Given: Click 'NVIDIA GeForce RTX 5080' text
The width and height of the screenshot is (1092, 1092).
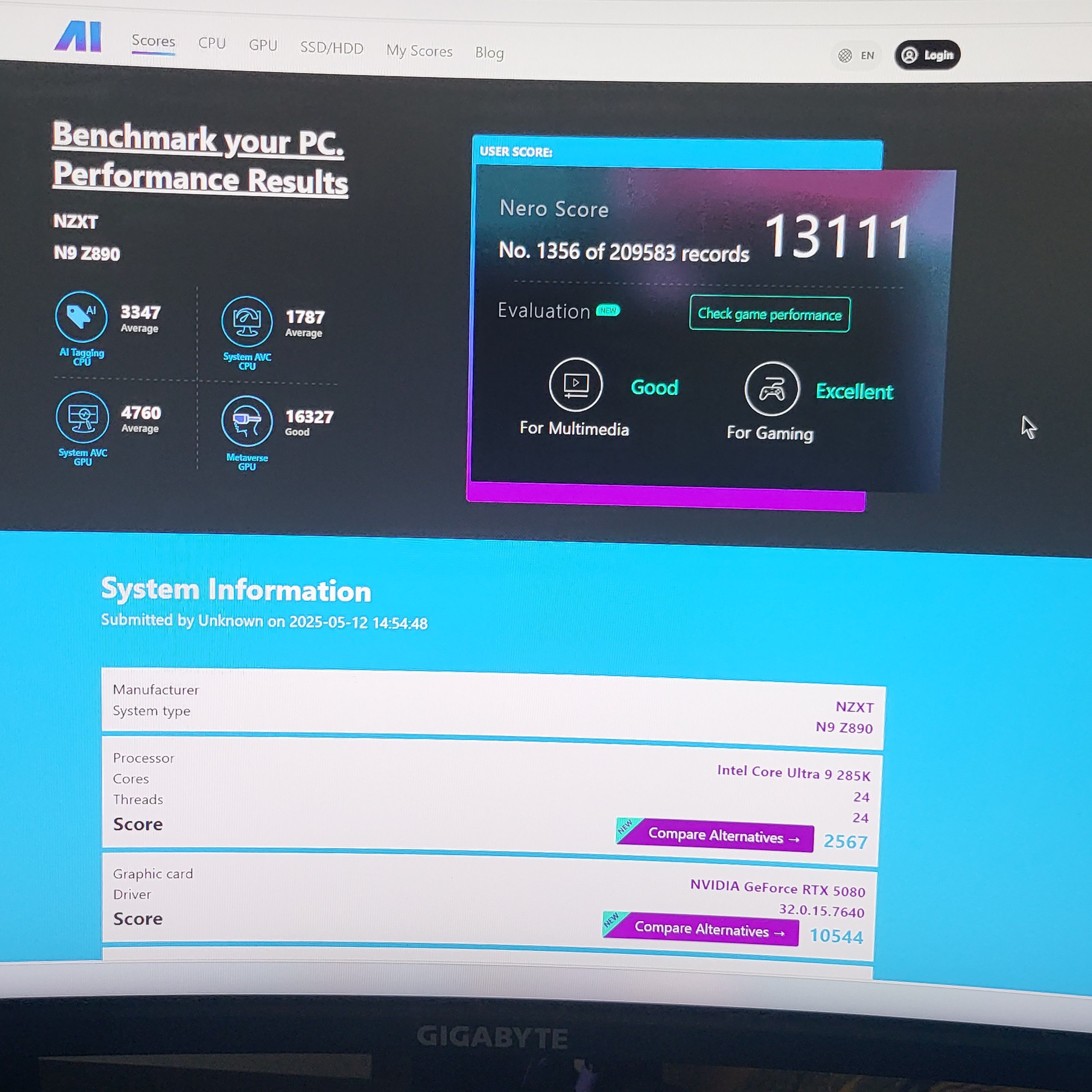Looking at the screenshot, I should tap(778, 888).
